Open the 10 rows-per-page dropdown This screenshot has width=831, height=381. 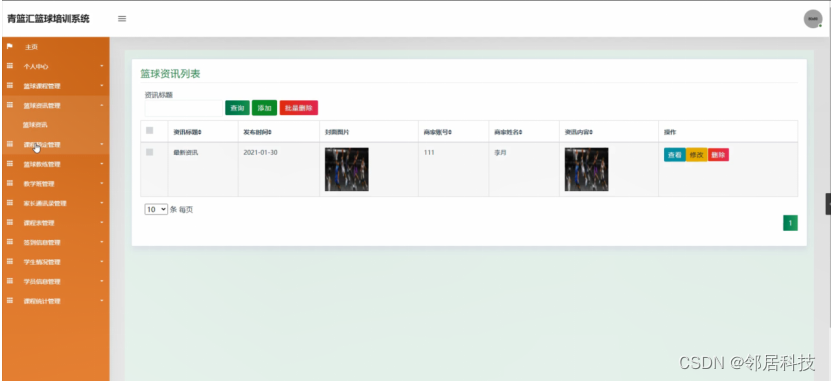tap(156, 209)
